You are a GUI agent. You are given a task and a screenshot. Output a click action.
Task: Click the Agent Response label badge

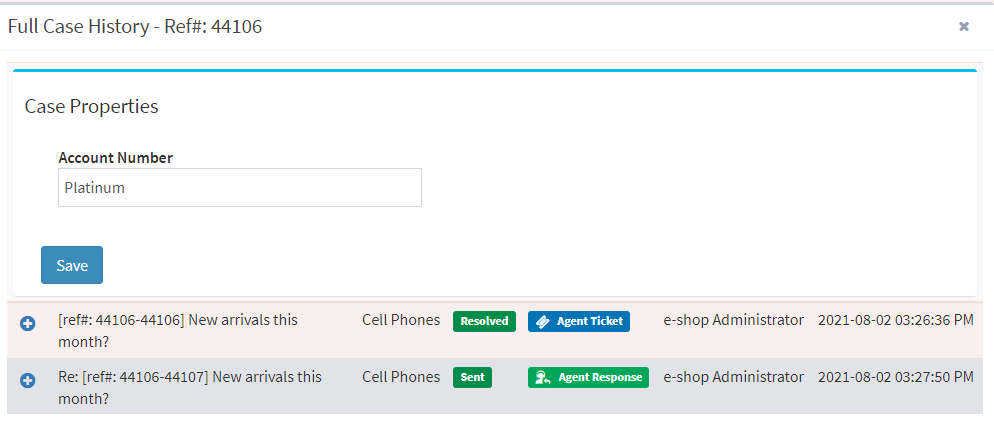[588, 377]
